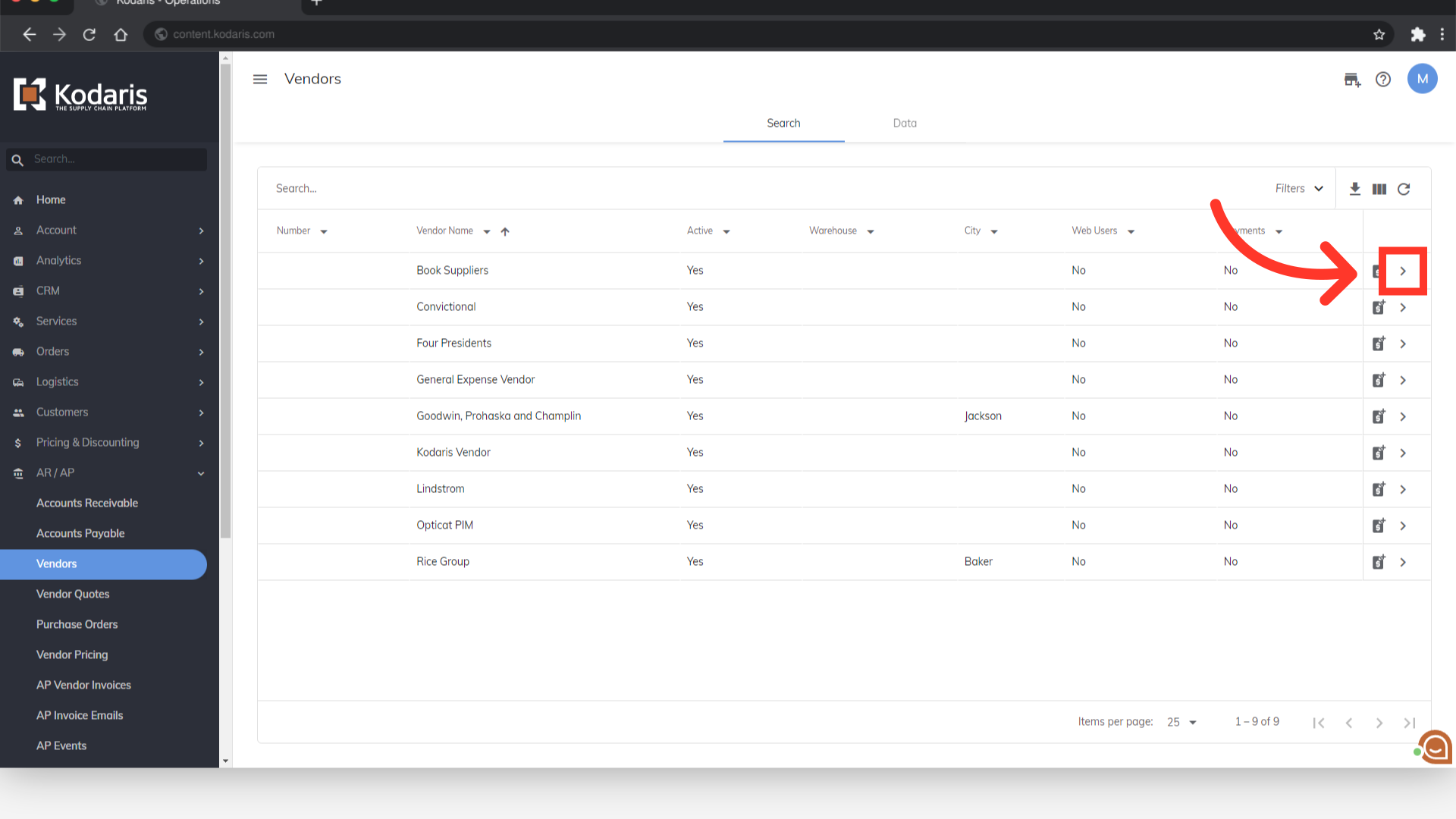Open the column chooser icon
1456x819 pixels.
point(1379,189)
